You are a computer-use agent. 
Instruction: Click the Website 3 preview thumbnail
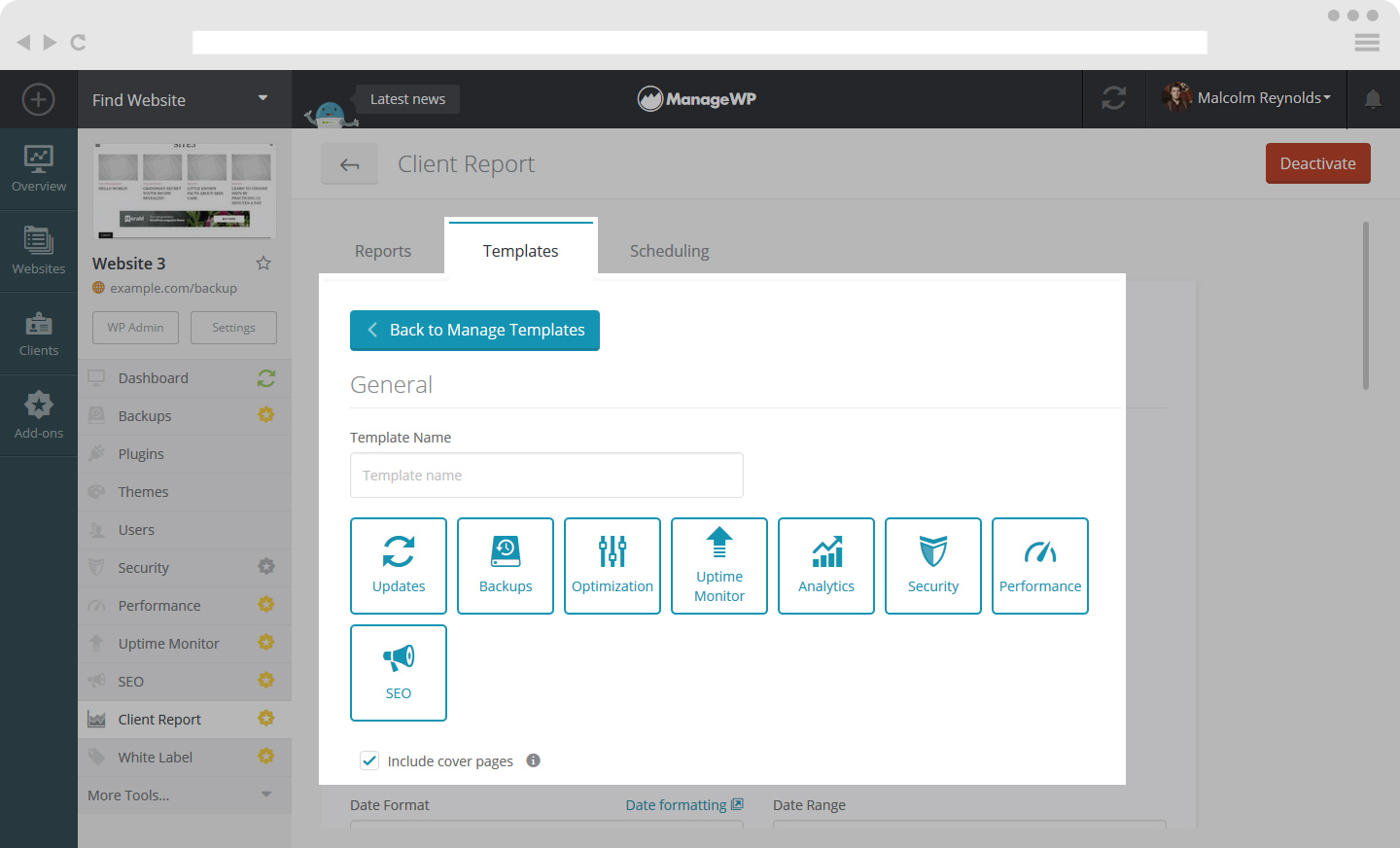185,191
